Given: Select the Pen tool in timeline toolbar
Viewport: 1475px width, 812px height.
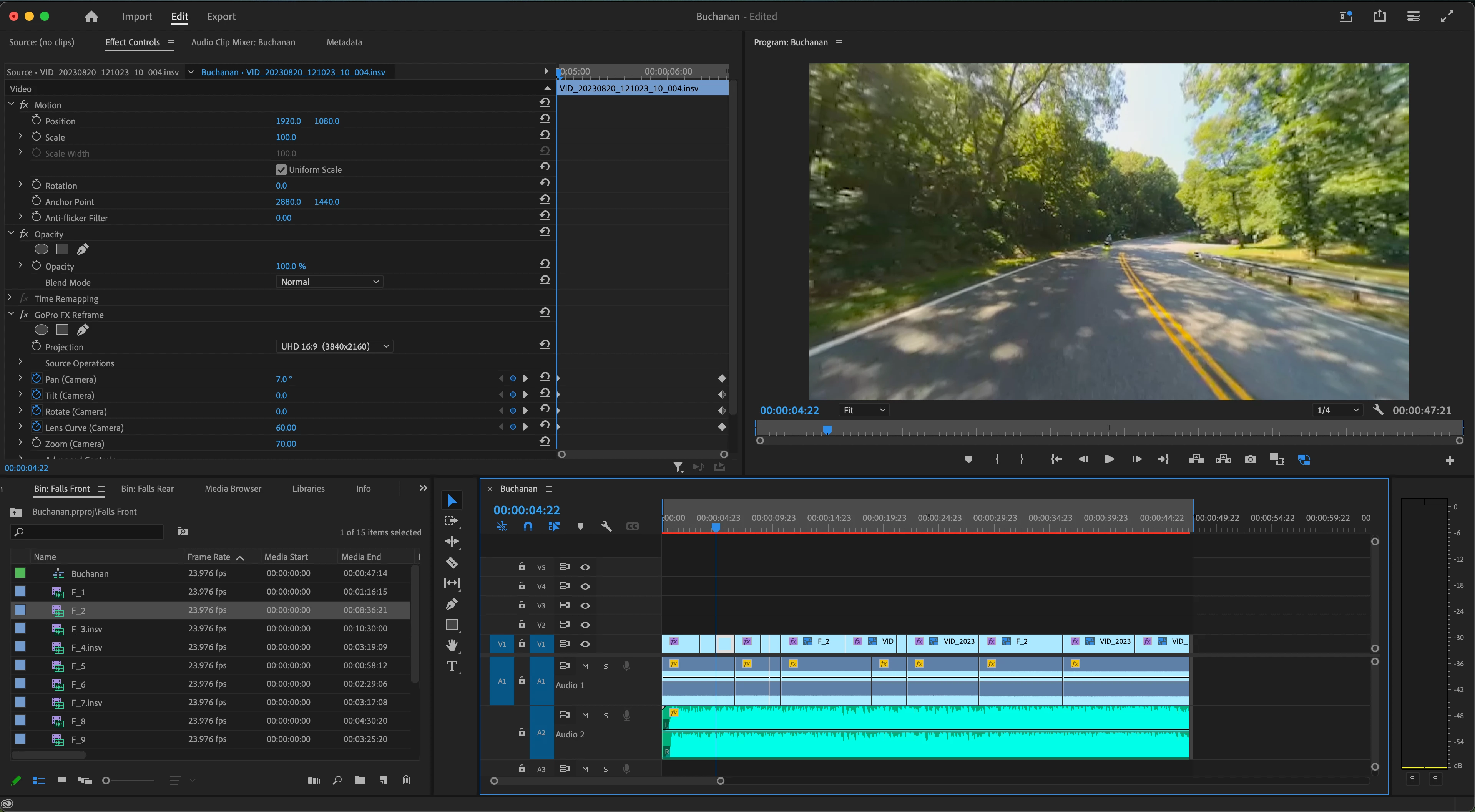Looking at the screenshot, I should tap(452, 604).
